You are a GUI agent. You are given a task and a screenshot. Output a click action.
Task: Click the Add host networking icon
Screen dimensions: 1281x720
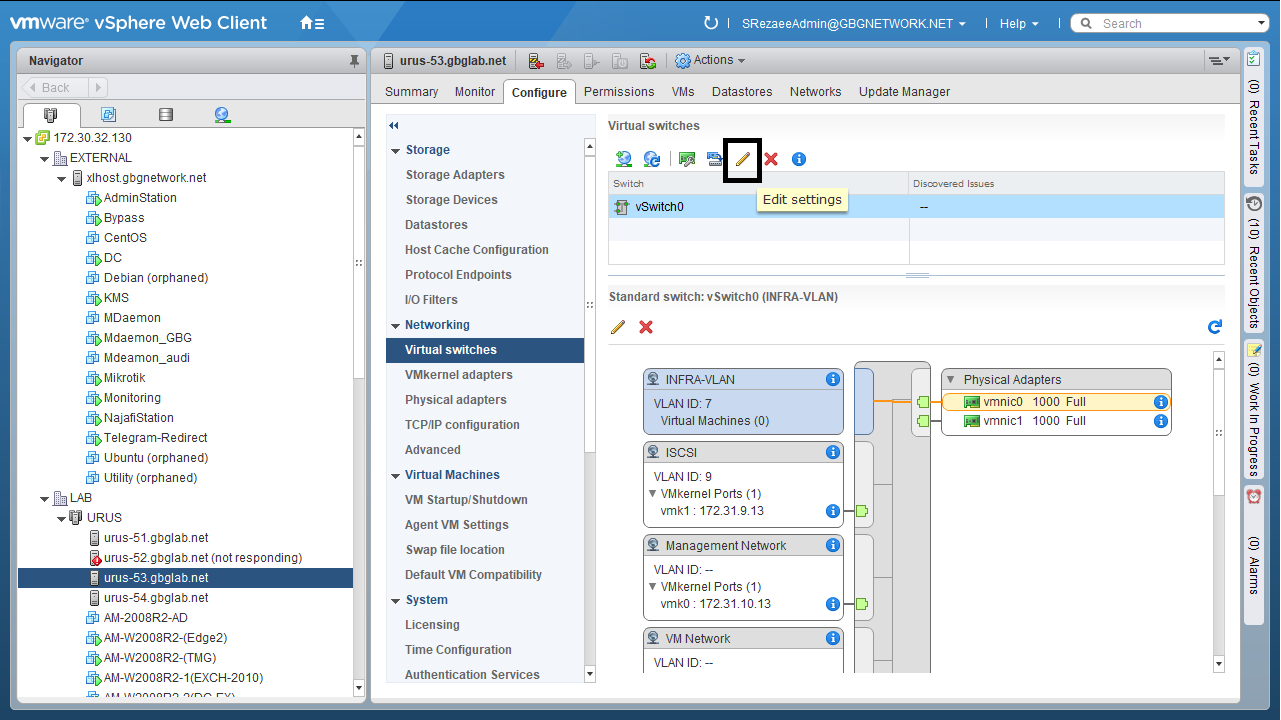tap(624, 159)
